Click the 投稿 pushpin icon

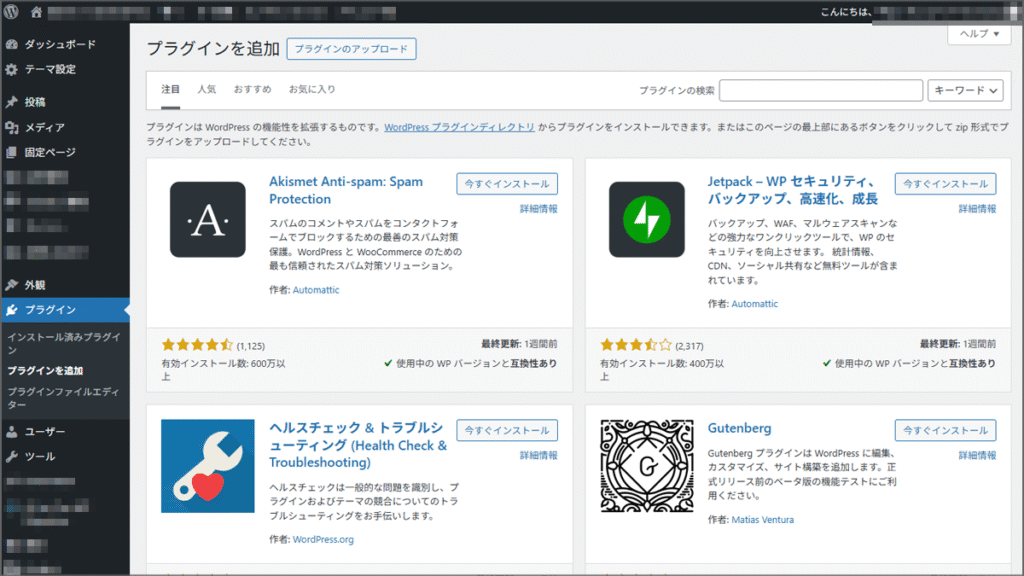[x=12, y=102]
